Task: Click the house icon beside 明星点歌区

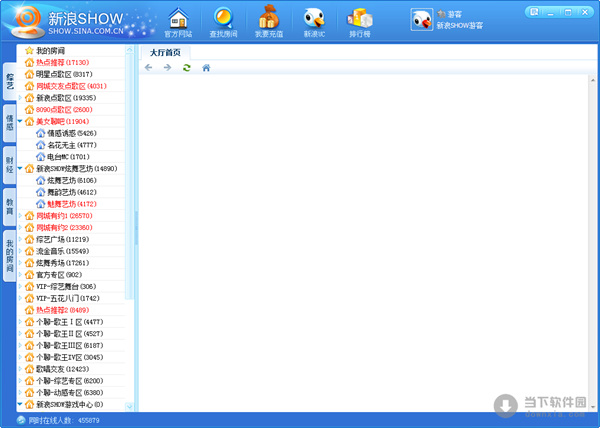Action: tap(29, 74)
